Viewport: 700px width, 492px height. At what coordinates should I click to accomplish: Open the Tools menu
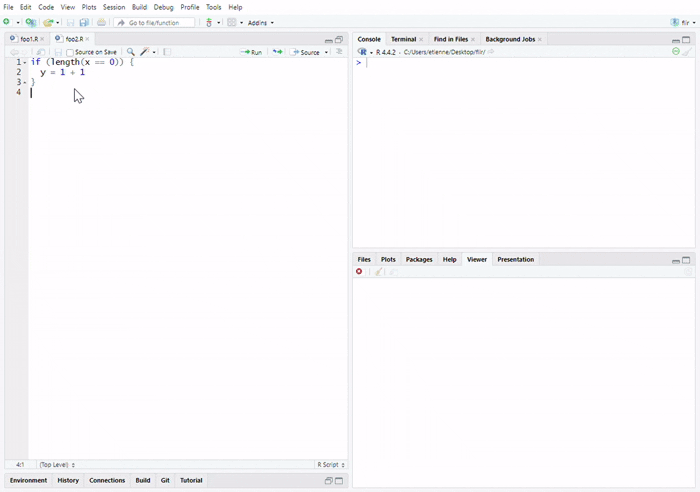pos(213,7)
